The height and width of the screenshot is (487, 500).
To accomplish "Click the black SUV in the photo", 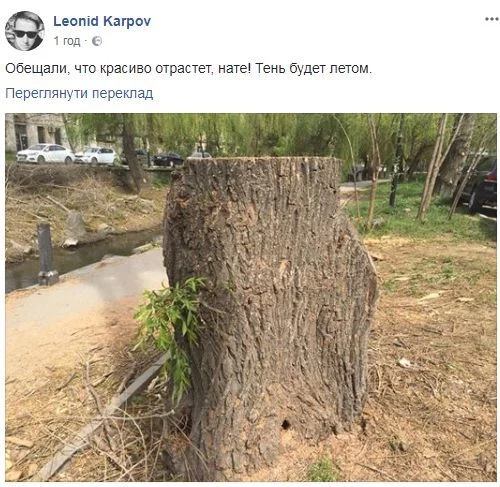I will pos(478,184).
